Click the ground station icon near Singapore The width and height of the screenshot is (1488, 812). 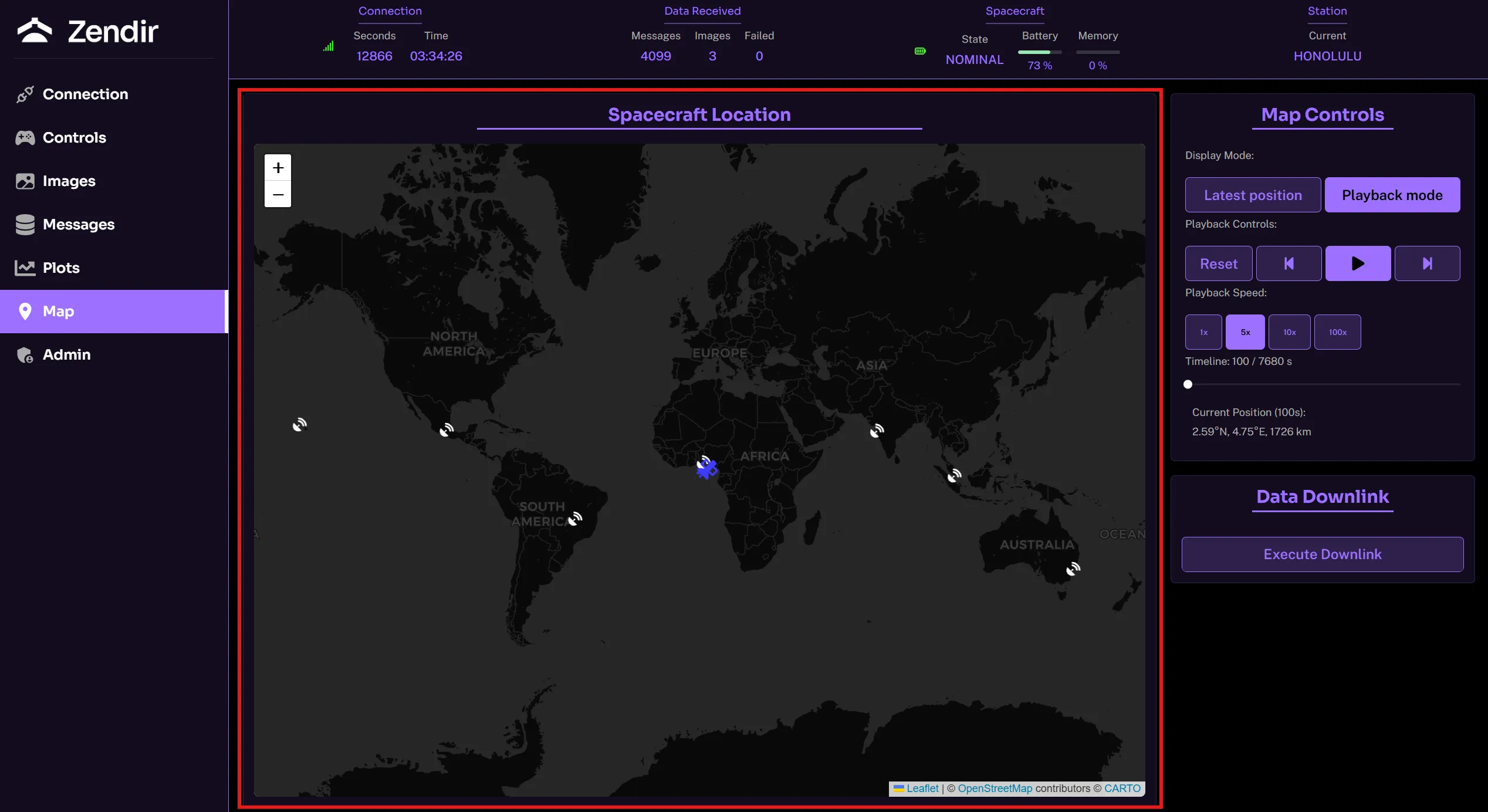pos(955,475)
